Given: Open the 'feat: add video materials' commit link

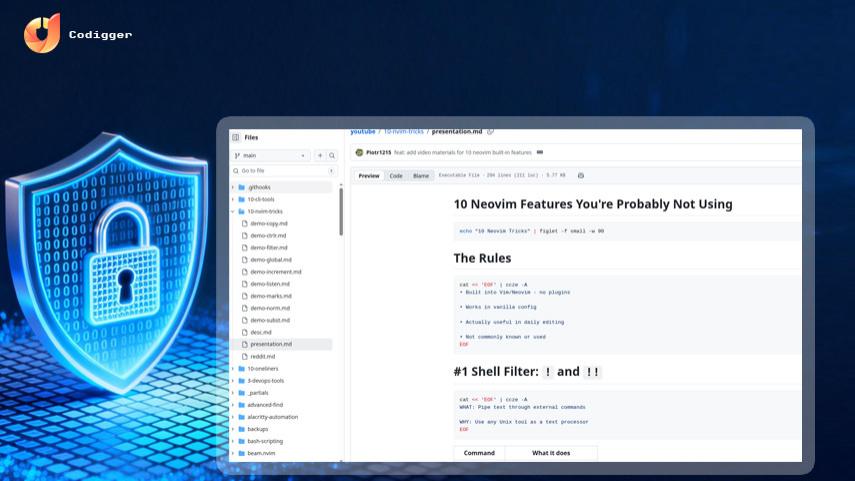Looking at the screenshot, I should 462,153.
